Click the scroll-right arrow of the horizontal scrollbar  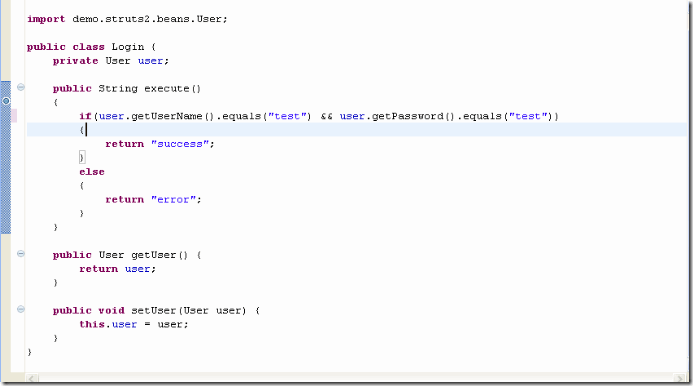coord(679,378)
